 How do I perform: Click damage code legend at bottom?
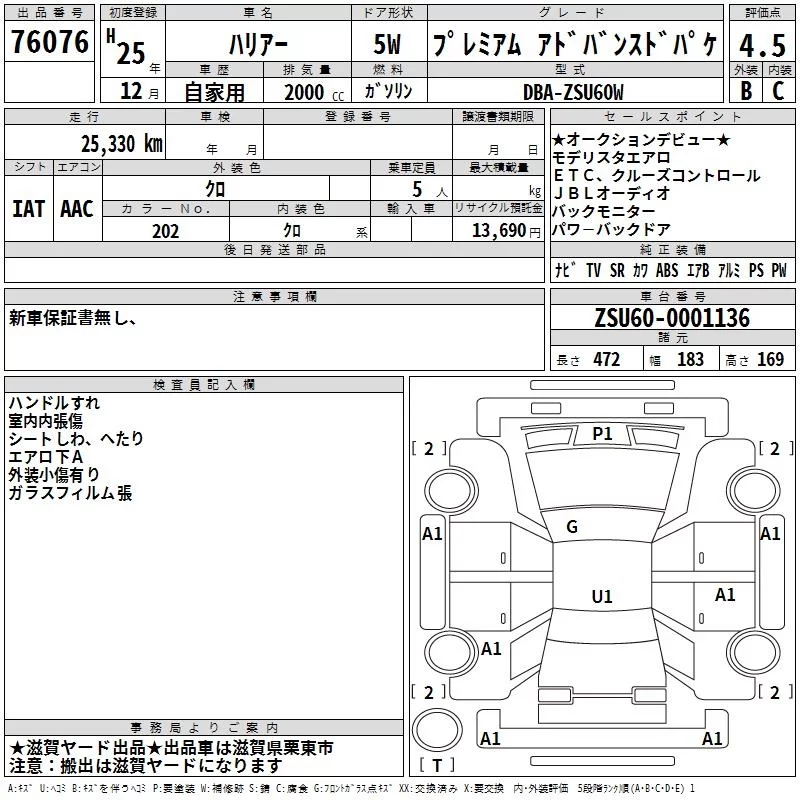[x=351, y=789]
